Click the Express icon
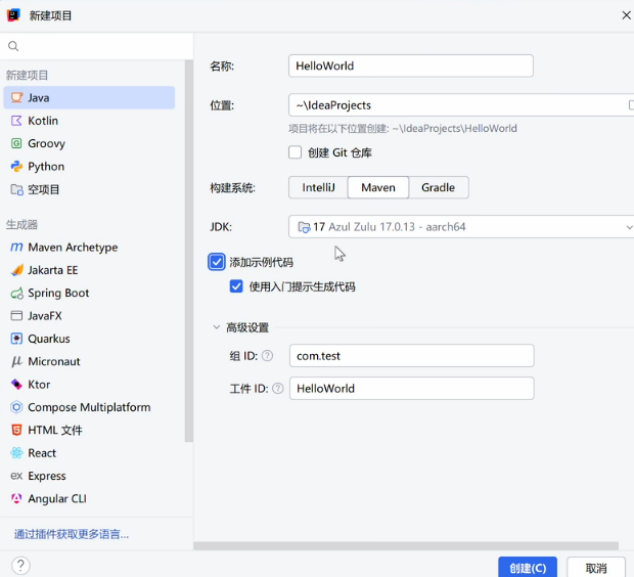The image size is (634, 577). (17, 476)
